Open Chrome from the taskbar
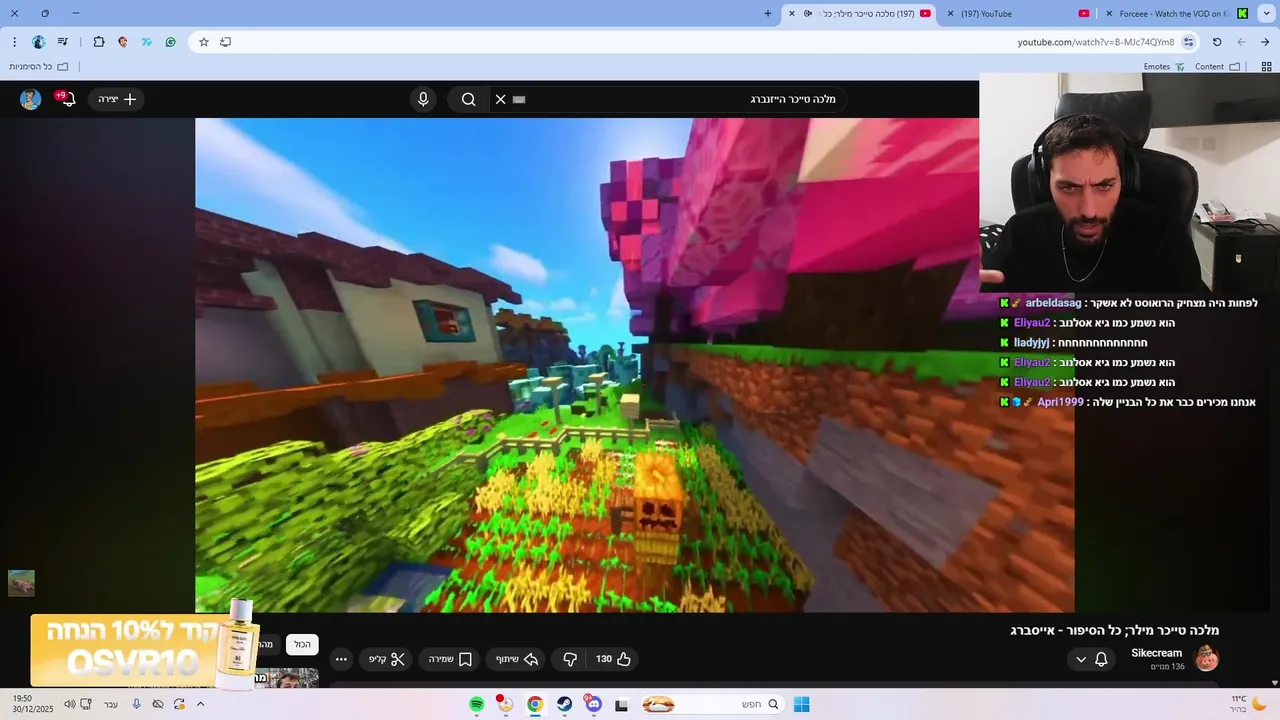Viewport: 1280px width, 720px height. click(535, 704)
